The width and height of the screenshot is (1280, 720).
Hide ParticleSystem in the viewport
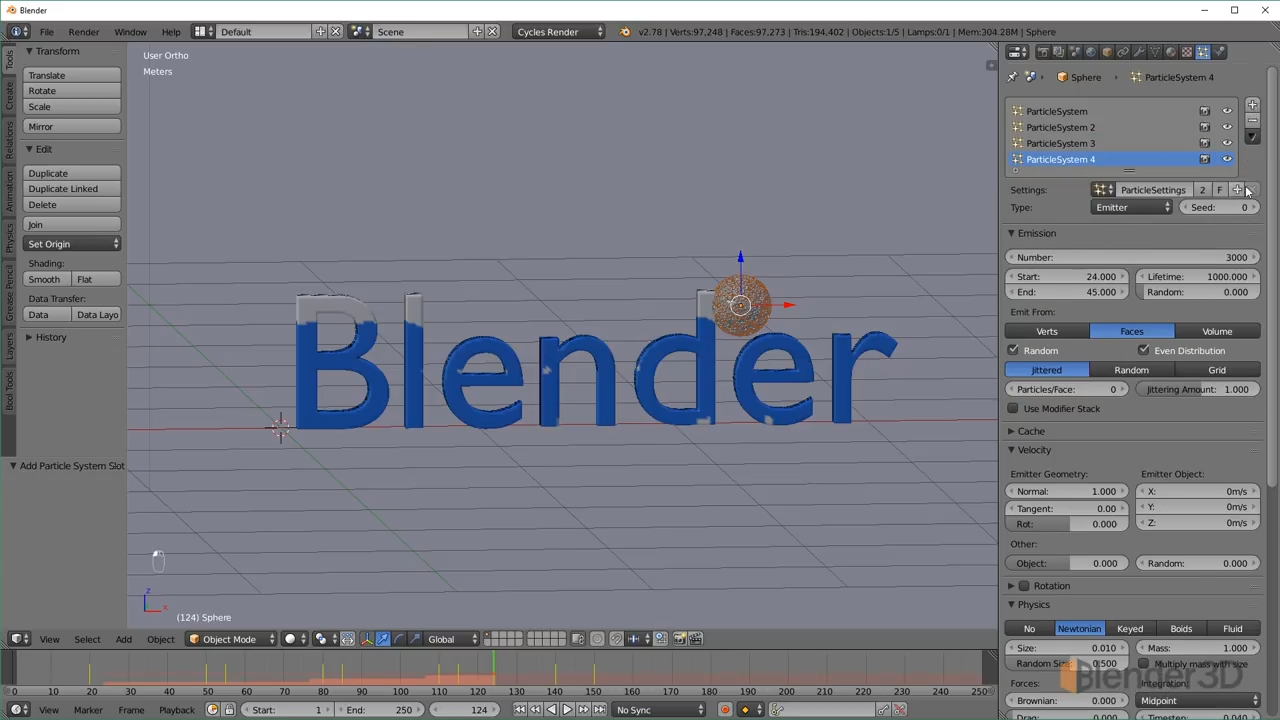1227,111
